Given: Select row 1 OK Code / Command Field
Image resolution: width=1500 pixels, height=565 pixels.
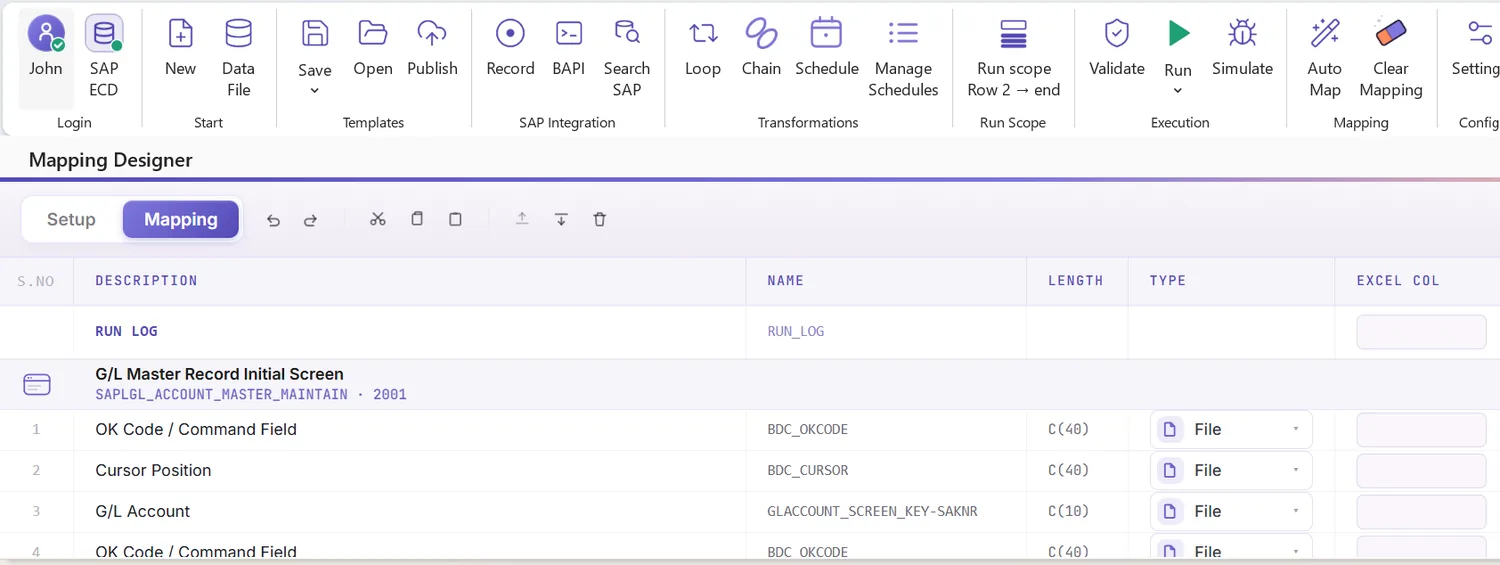Looking at the screenshot, I should 750,429.
